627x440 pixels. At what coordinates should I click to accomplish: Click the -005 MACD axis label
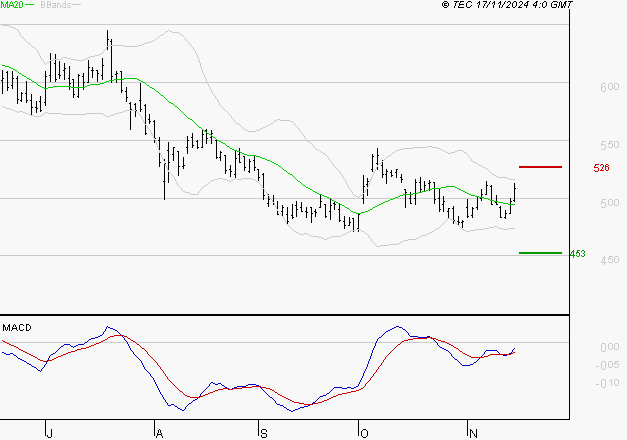tap(607, 365)
